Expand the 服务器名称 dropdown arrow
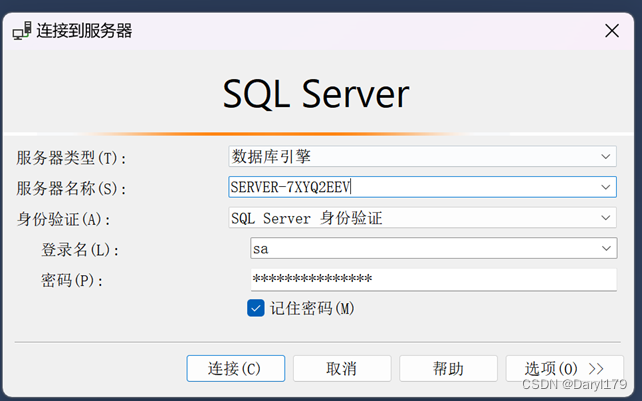 point(606,187)
